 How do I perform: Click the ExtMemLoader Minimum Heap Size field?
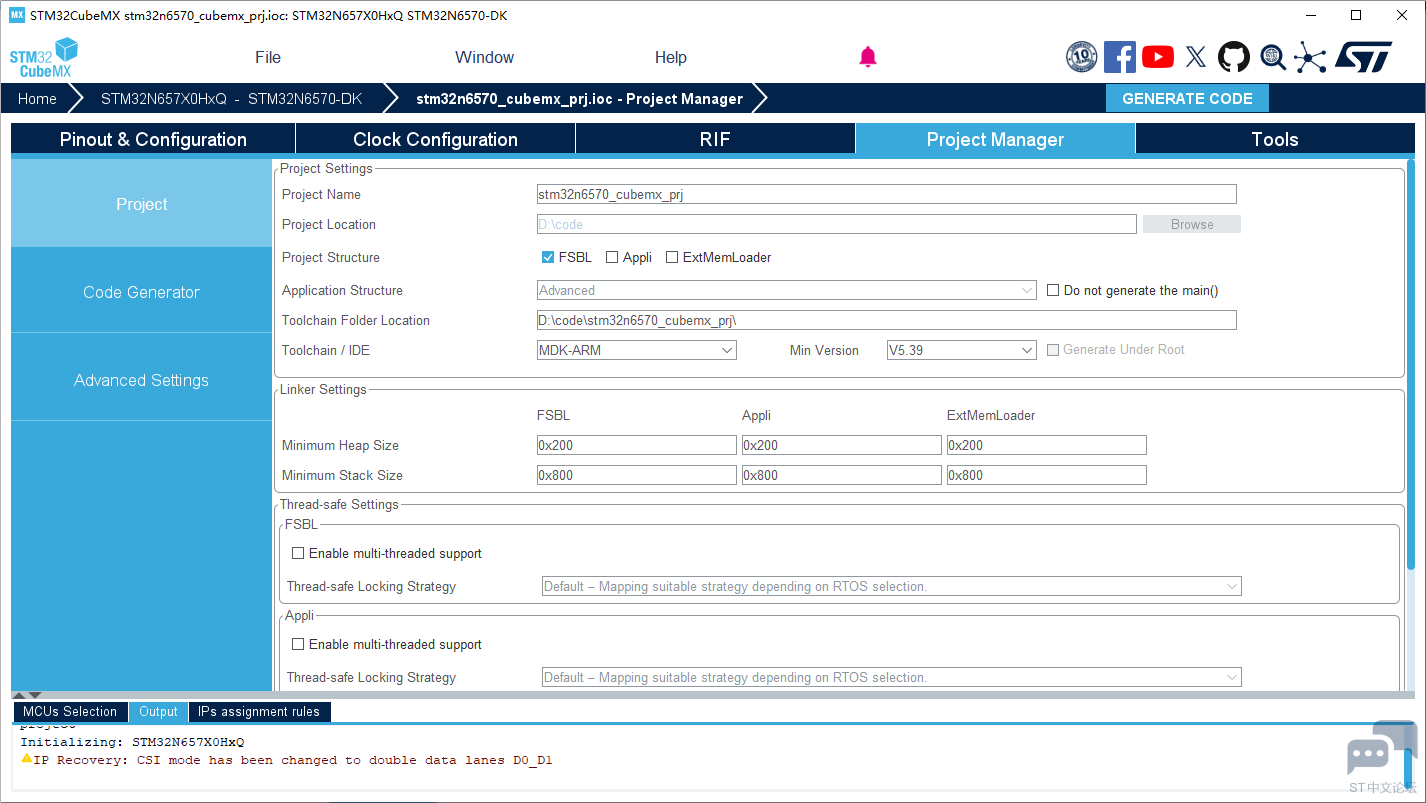1047,445
